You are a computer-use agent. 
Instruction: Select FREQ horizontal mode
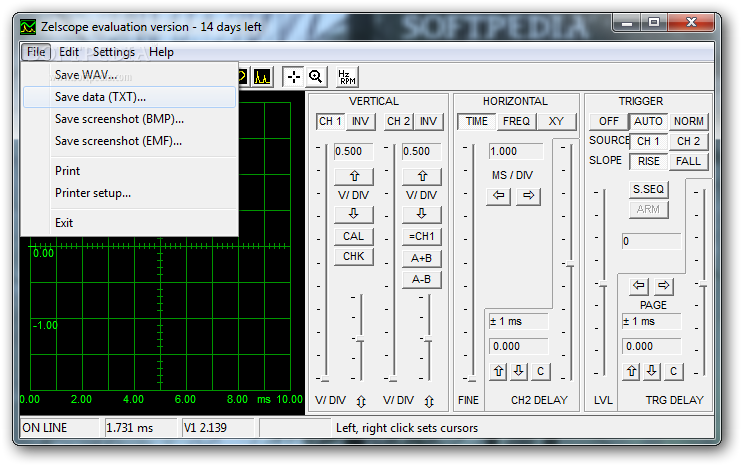516,122
